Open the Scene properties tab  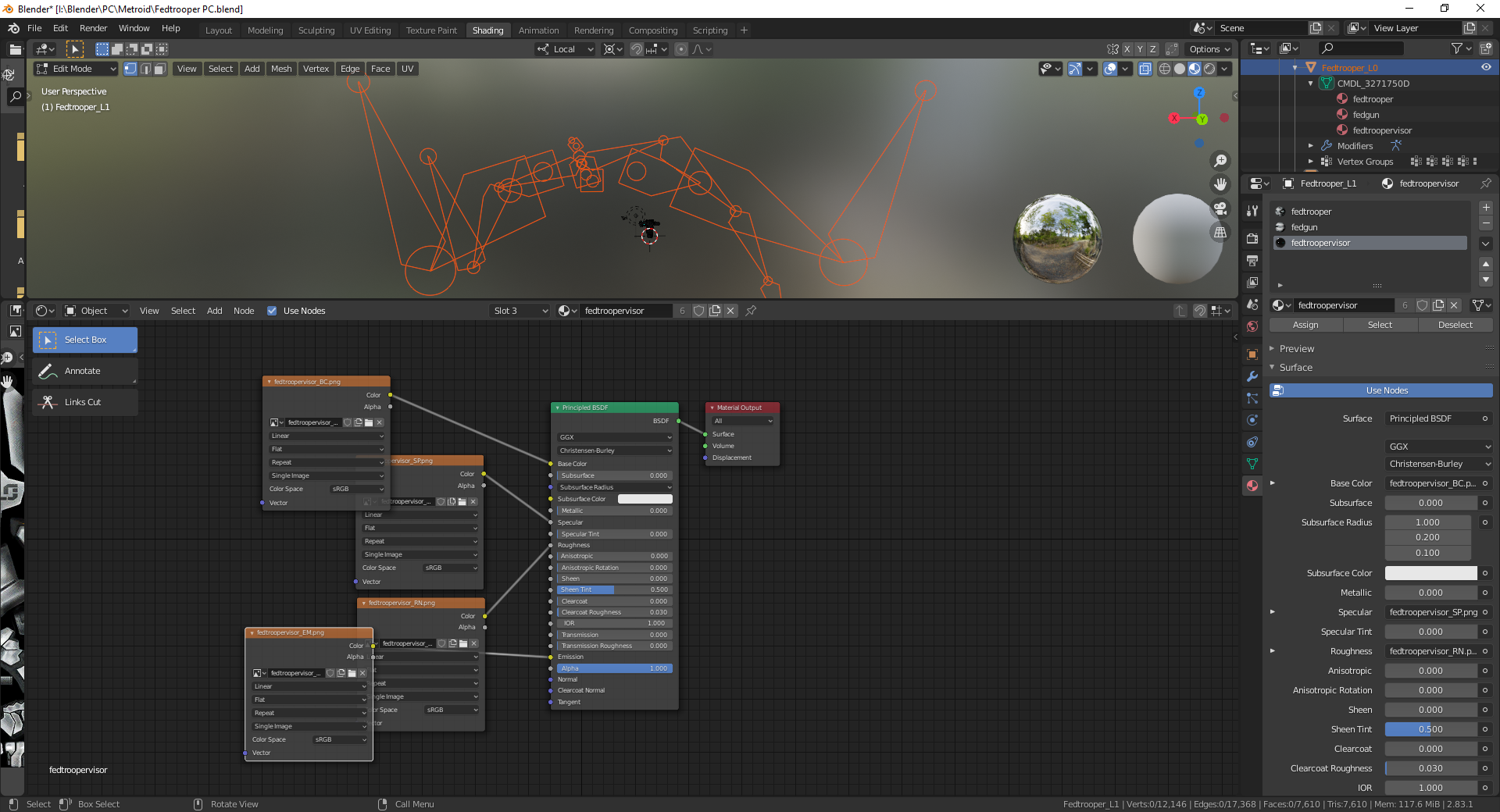click(1252, 304)
